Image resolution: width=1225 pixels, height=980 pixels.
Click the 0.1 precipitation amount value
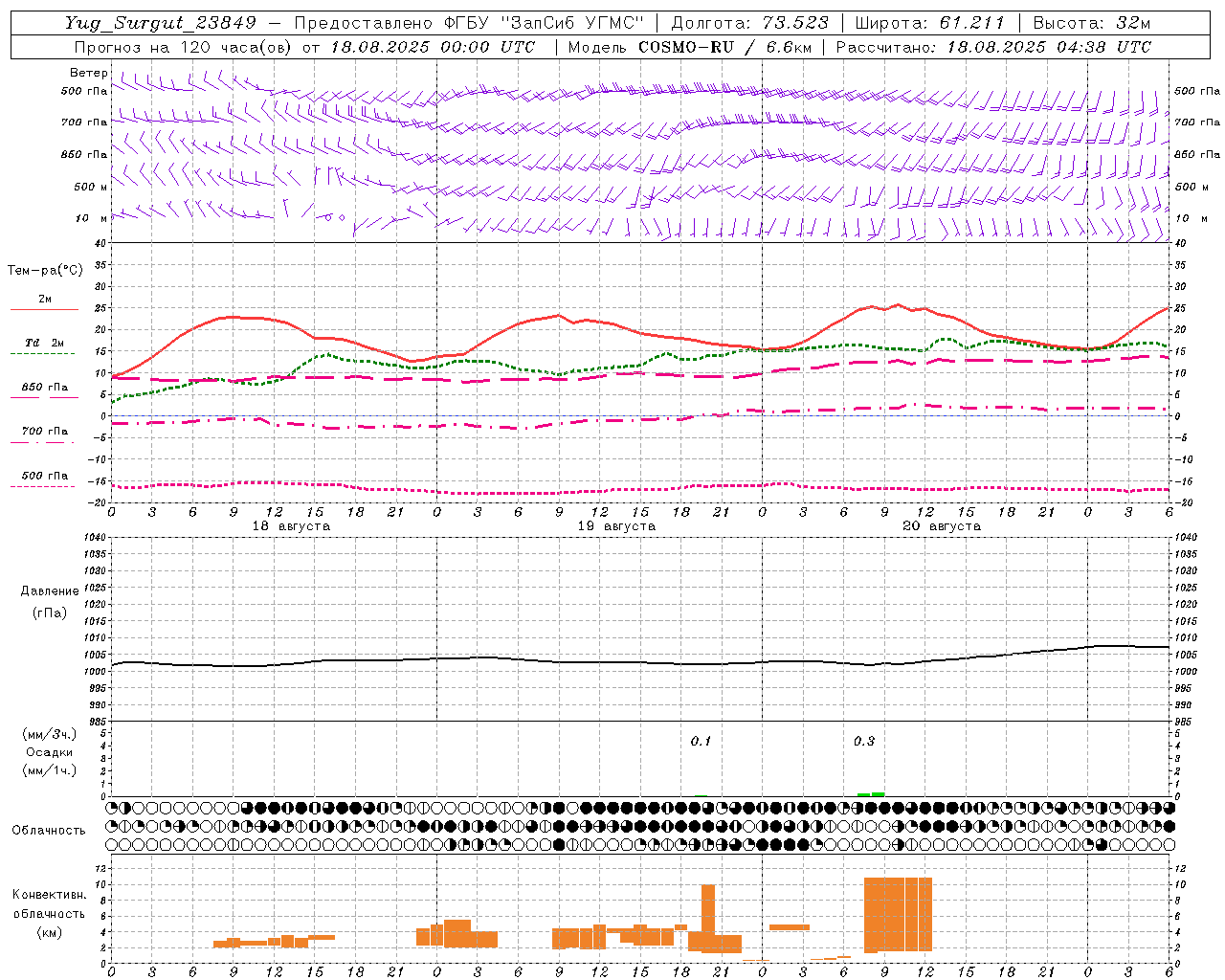coord(701,741)
